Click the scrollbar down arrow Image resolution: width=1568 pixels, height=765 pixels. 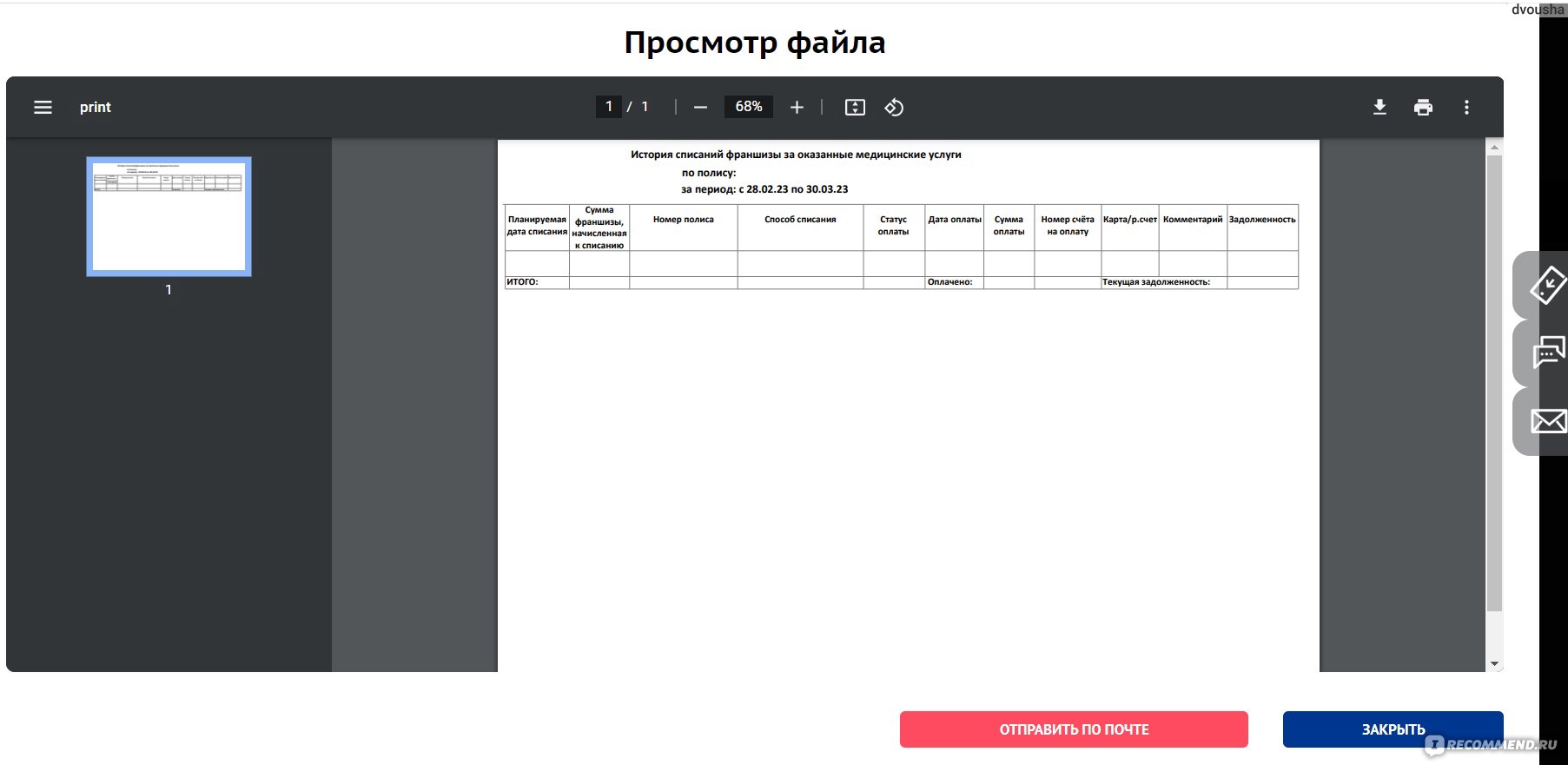point(1494,664)
